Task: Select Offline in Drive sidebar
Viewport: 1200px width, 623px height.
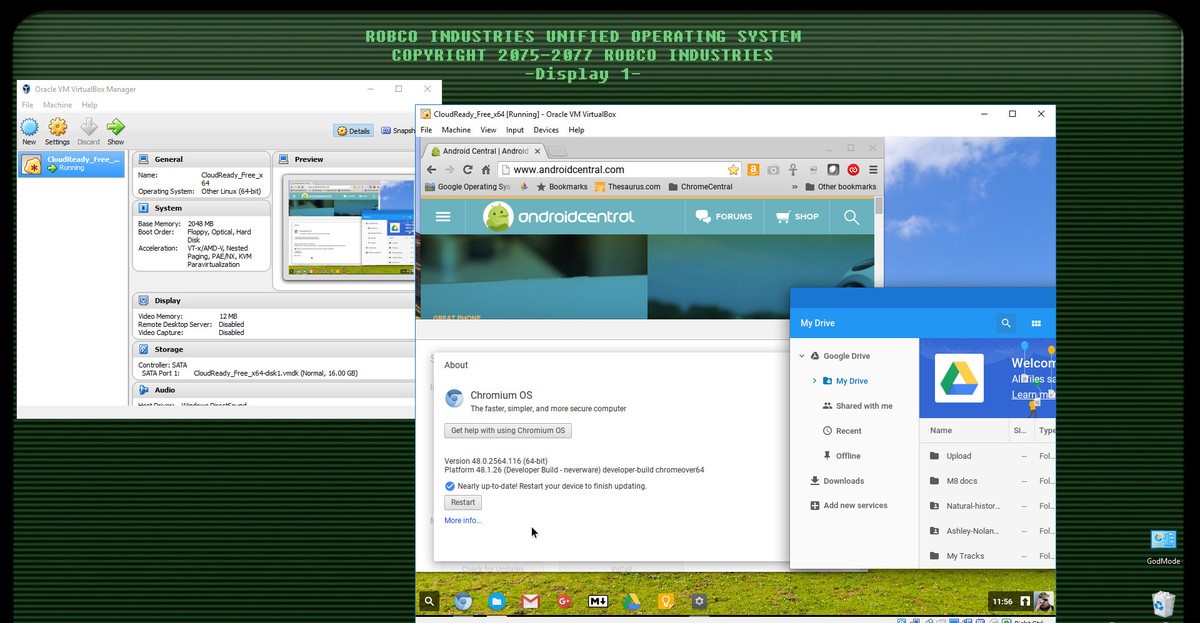Action: coord(840,456)
